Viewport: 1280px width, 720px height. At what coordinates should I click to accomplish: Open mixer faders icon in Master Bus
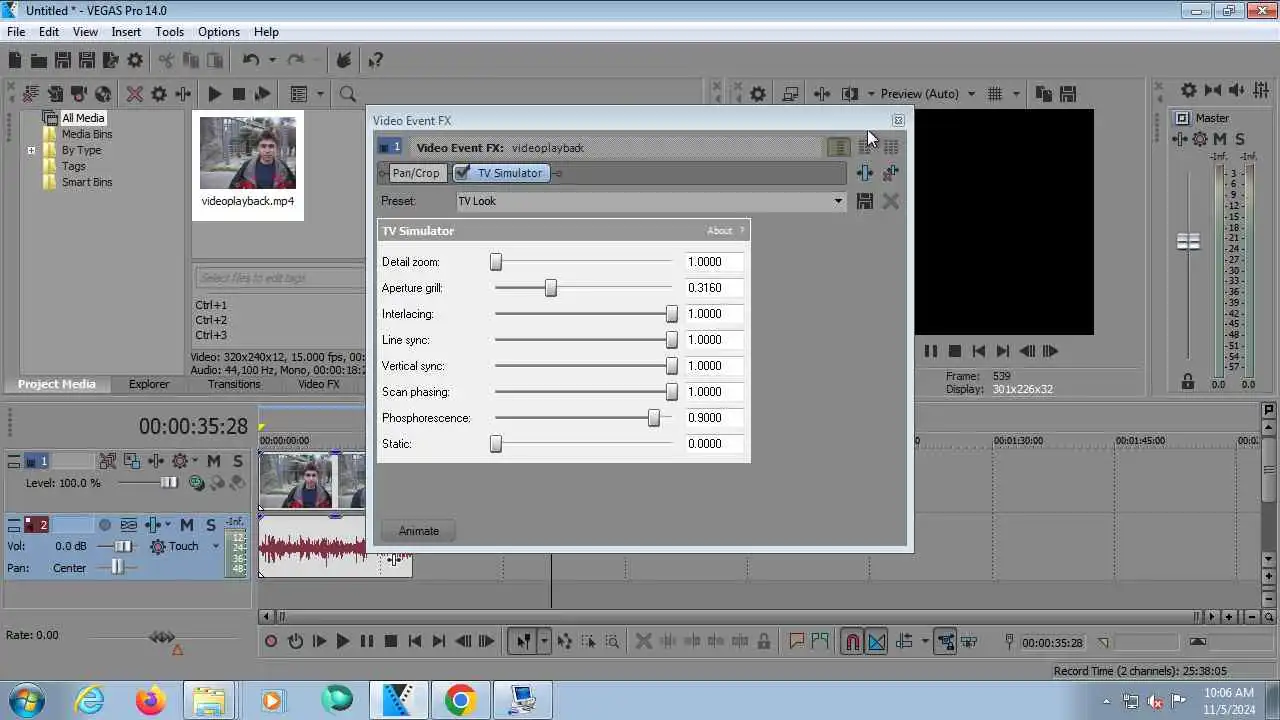coord(1260,90)
